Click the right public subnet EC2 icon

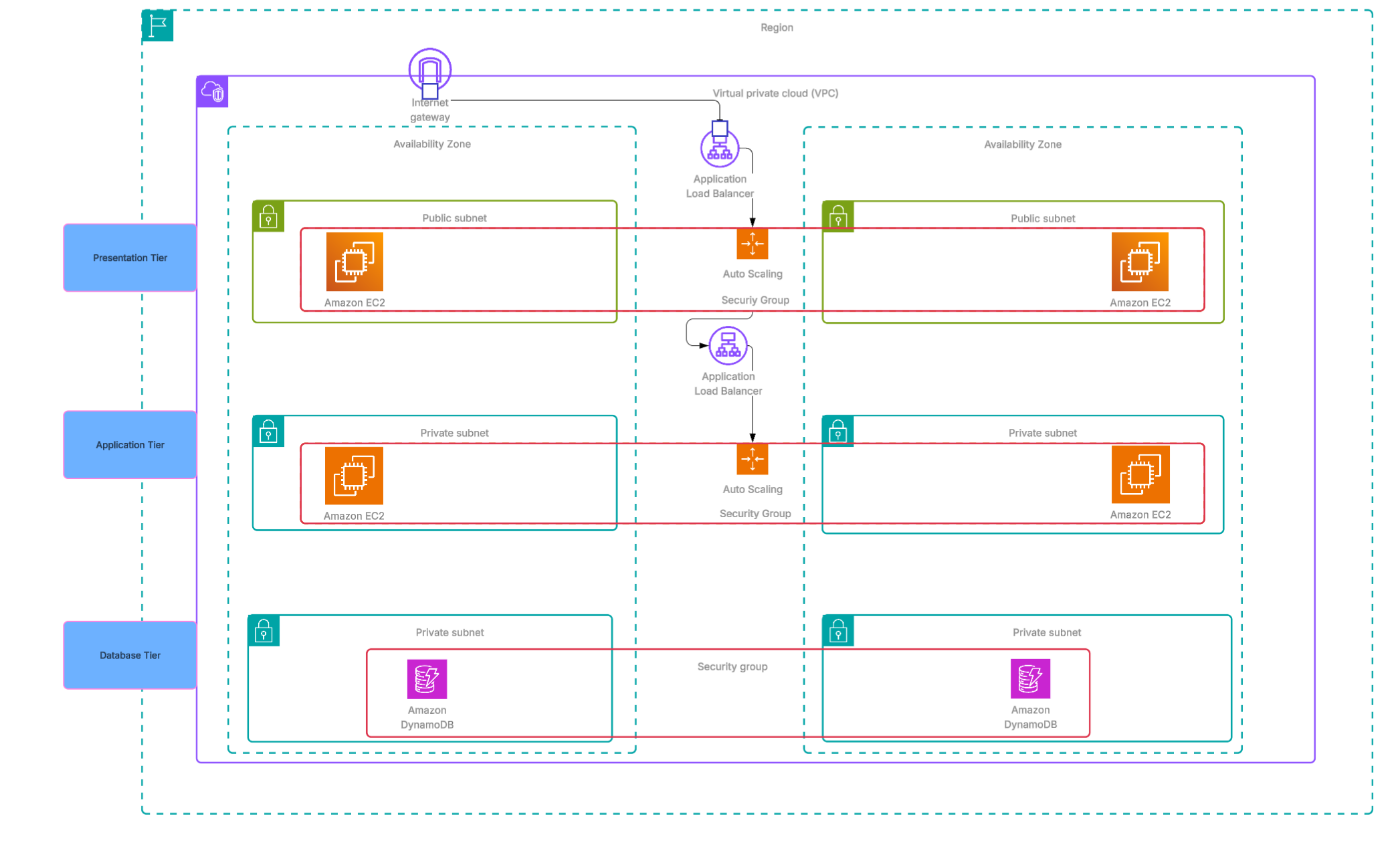1140,262
